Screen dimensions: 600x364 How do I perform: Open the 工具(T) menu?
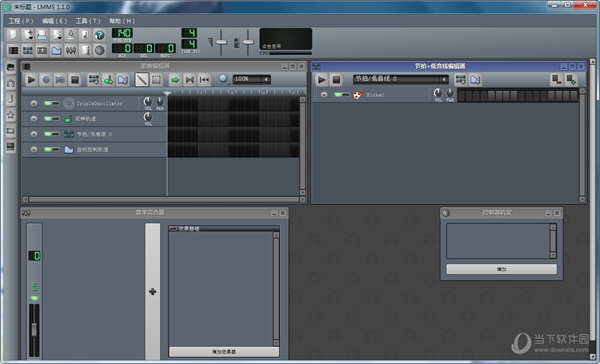[88, 21]
